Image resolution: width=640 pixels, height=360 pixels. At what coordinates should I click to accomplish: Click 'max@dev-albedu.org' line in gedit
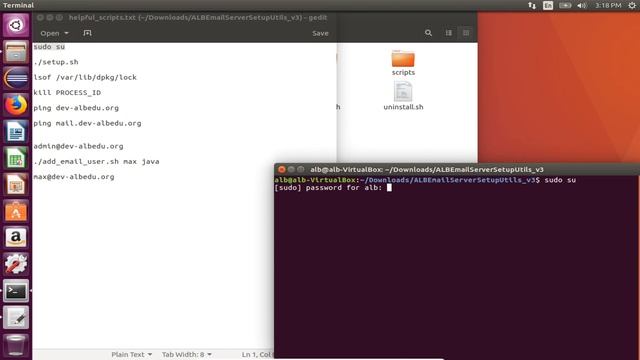[x=74, y=177]
